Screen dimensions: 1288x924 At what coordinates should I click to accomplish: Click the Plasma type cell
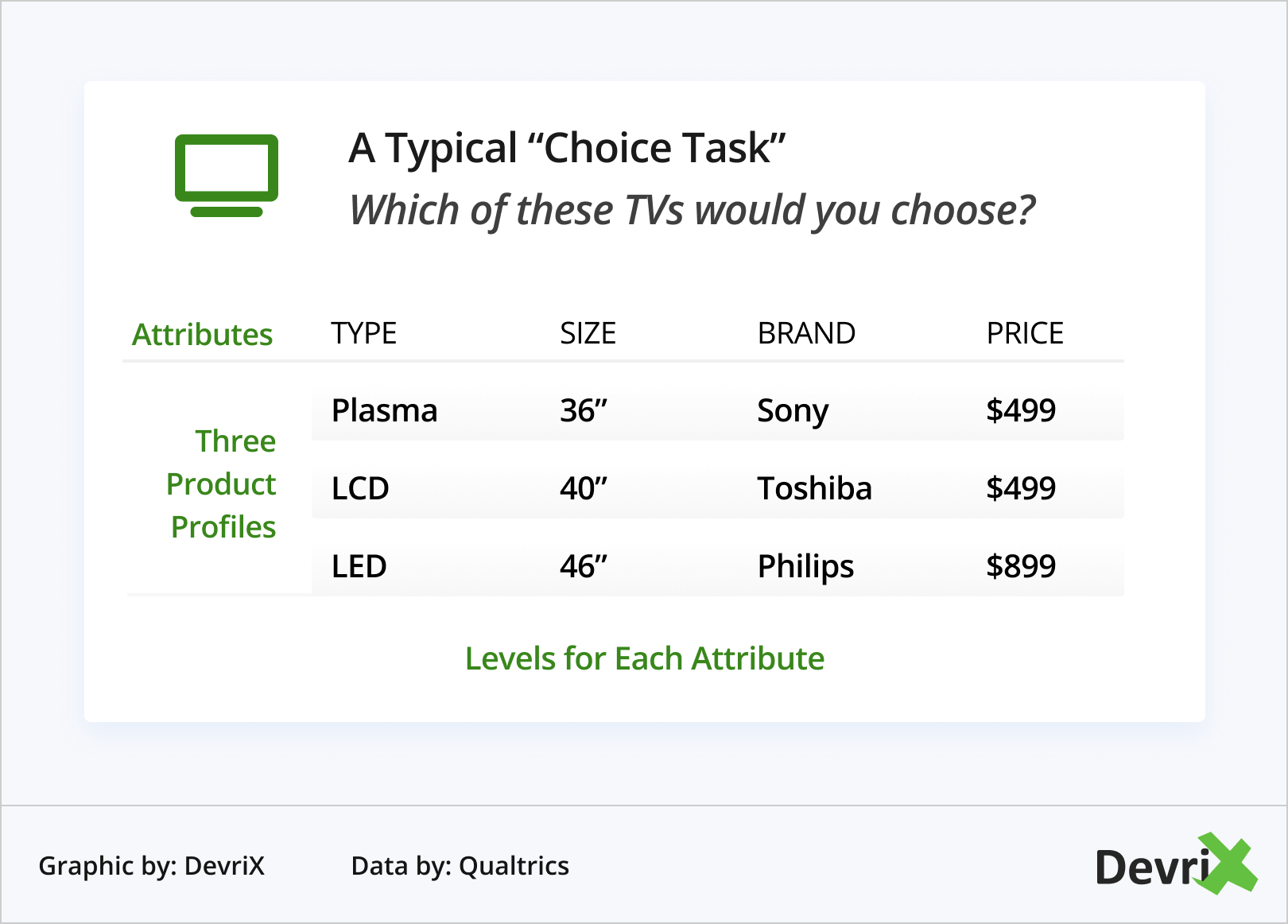[384, 410]
